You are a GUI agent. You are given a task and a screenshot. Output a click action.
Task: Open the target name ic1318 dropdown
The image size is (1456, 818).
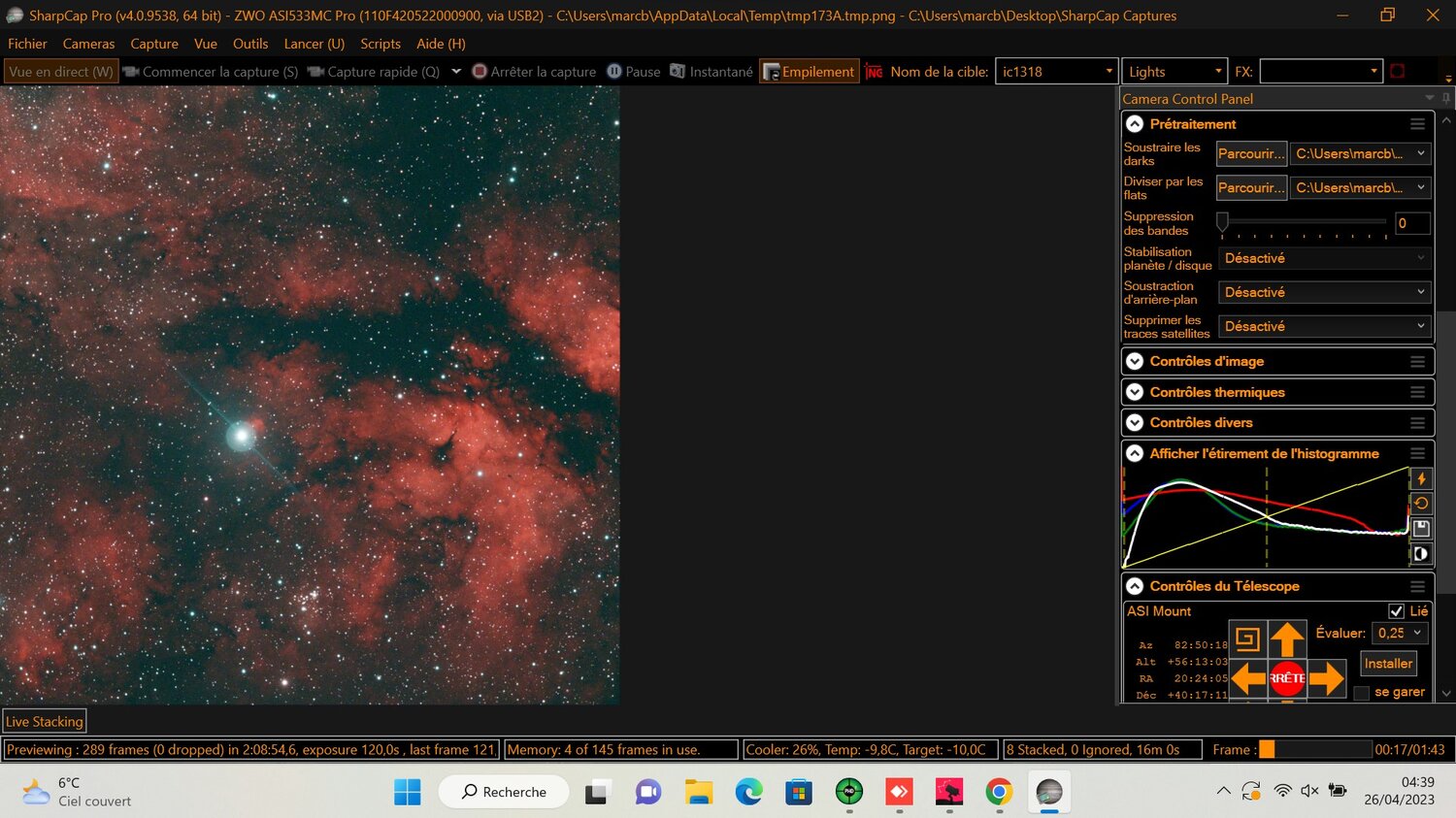point(1056,72)
